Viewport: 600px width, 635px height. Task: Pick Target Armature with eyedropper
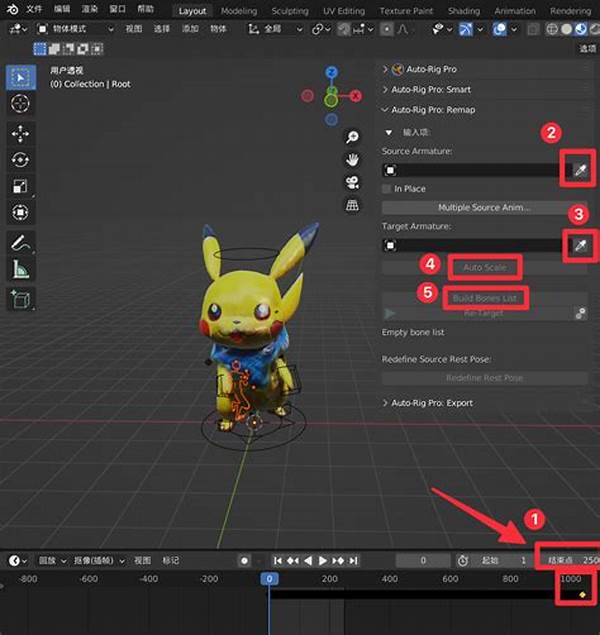[581, 245]
